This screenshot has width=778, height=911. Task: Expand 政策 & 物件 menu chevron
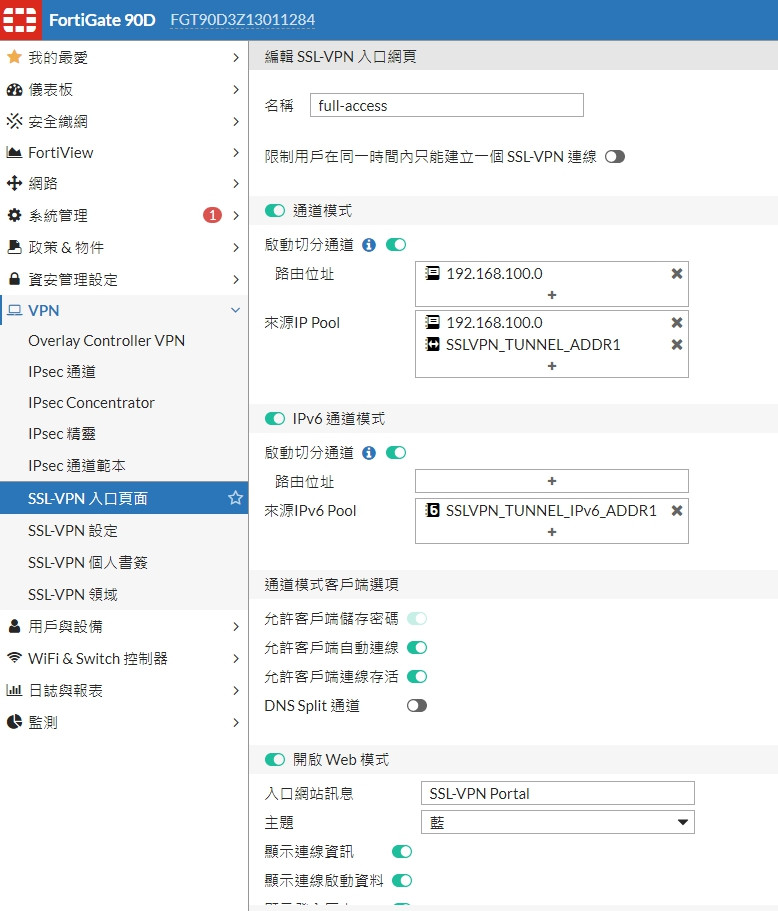(x=235, y=248)
